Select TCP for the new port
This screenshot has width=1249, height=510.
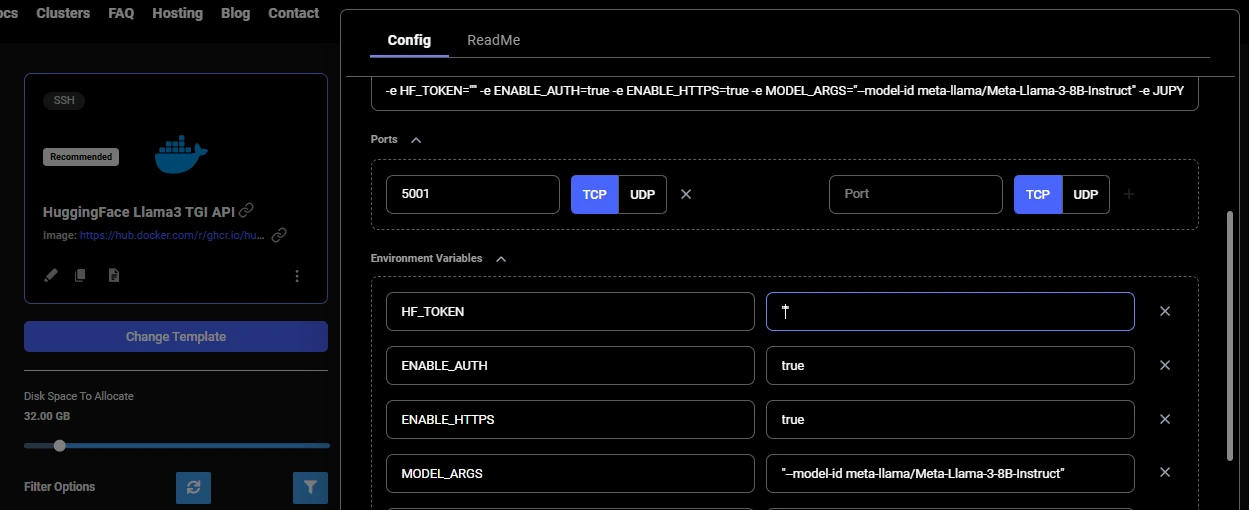pos(1038,194)
